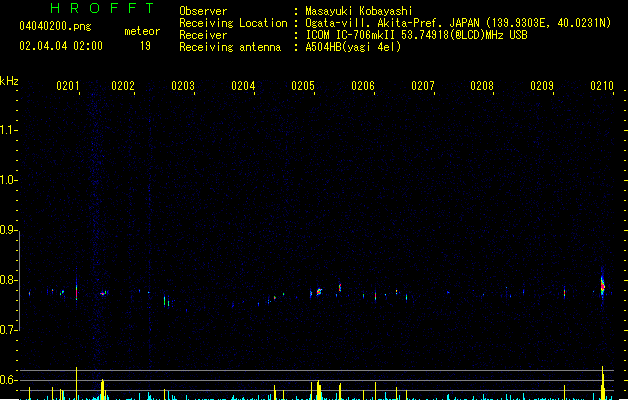Select the file name 04040200.png
The width and height of the screenshot is (629, 400).
pos(55,27)
